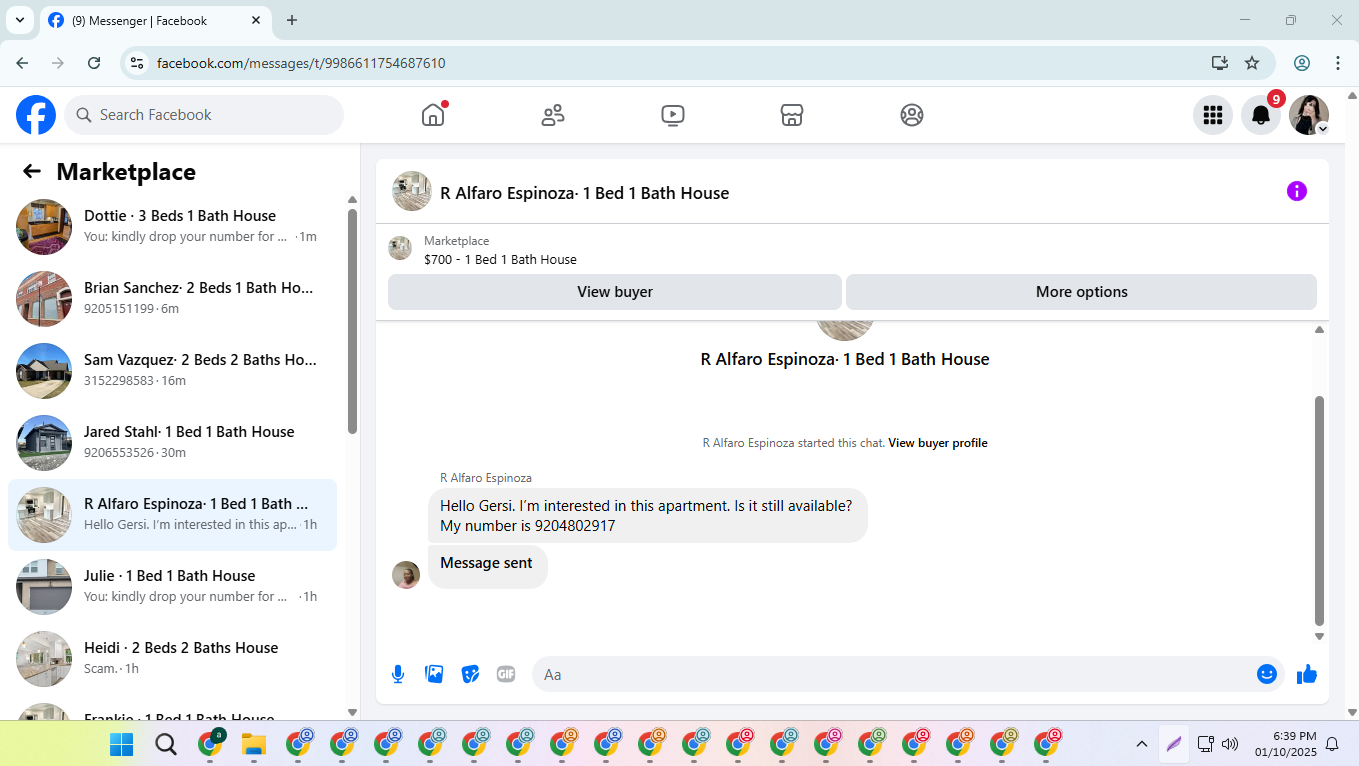Open the tab search dropdown chevron
The height and width of the screenshot is (766, 1359).
pyautogui.click(x=19, y=20)
